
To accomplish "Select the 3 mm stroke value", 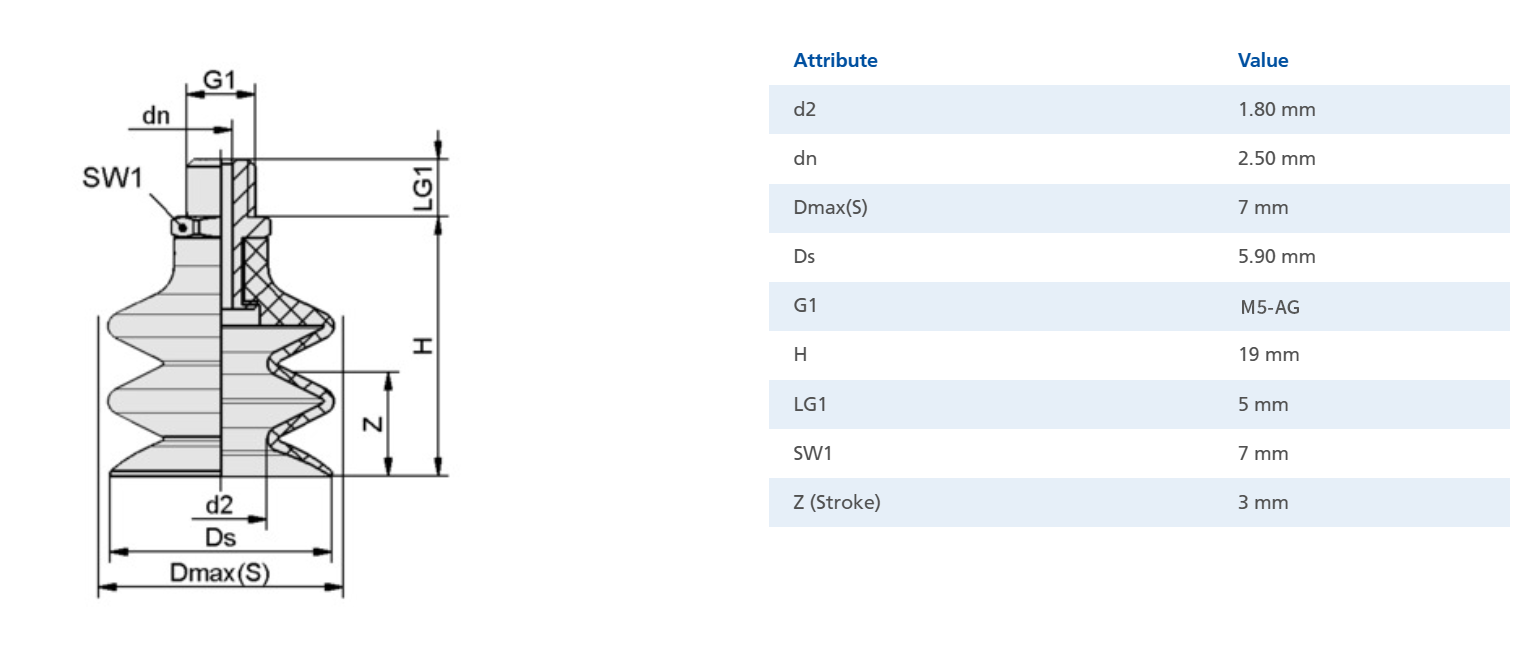I will click(1263, 502).
